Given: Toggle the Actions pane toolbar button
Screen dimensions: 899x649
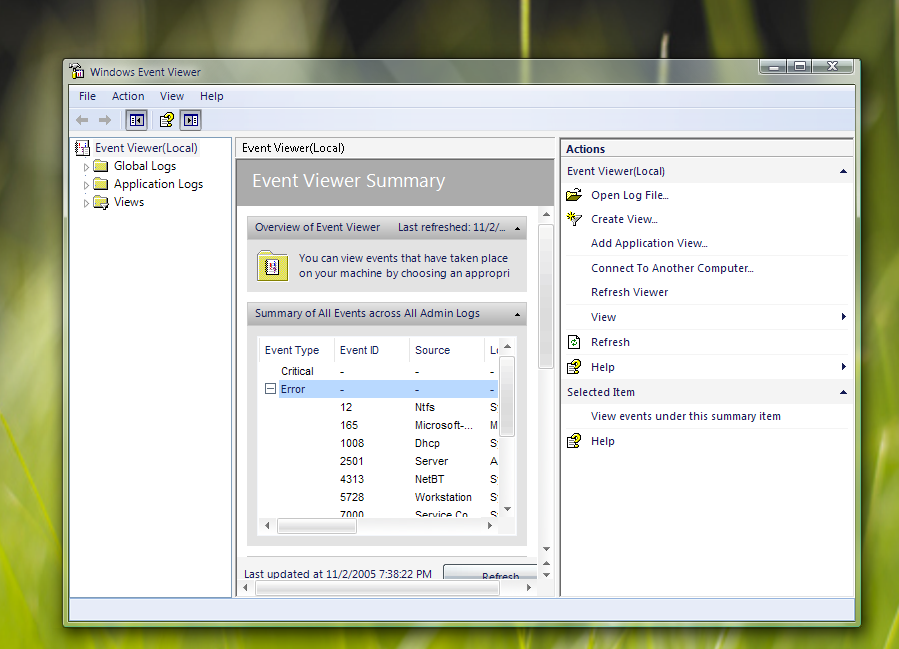Looking at the screenshot, I should click(x=190, y=120).
